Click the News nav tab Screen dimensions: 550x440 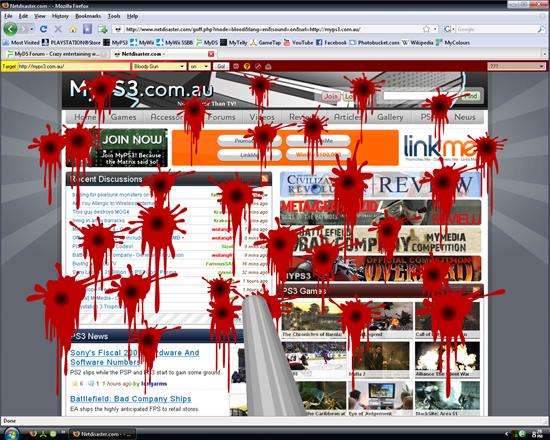point(465,117)
